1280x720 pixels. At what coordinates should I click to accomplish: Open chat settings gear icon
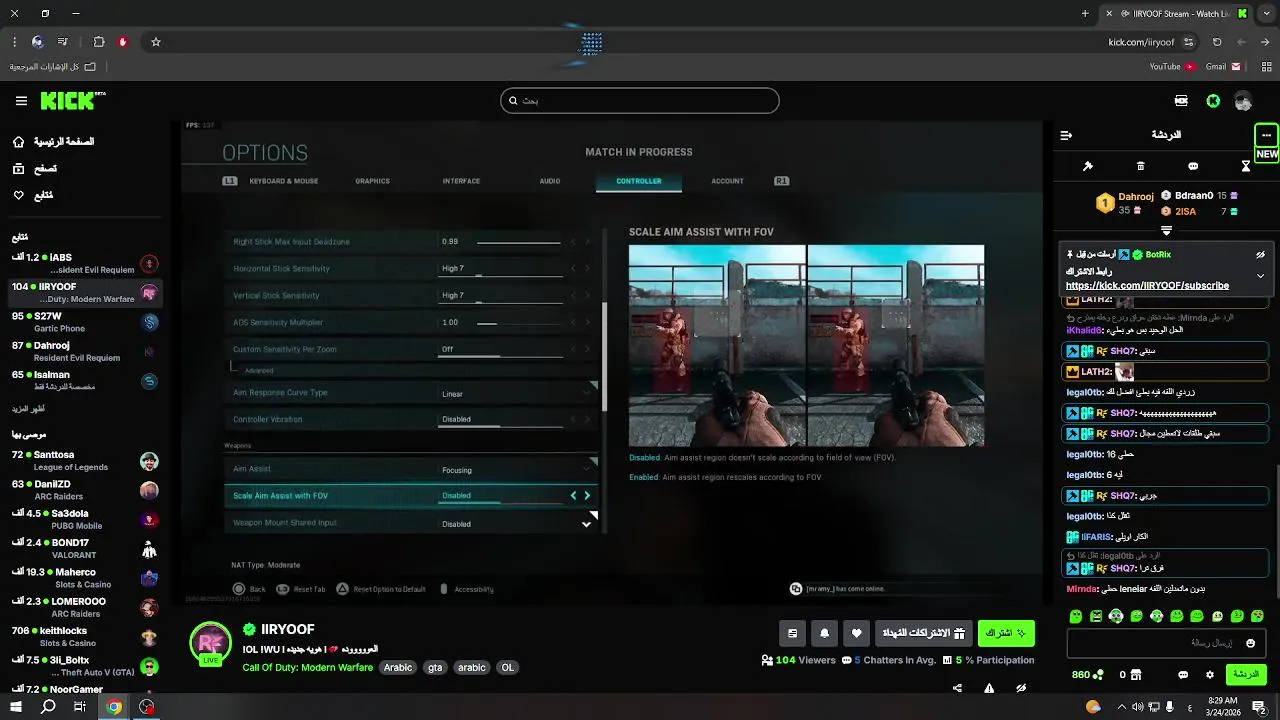coord(1210,675)
